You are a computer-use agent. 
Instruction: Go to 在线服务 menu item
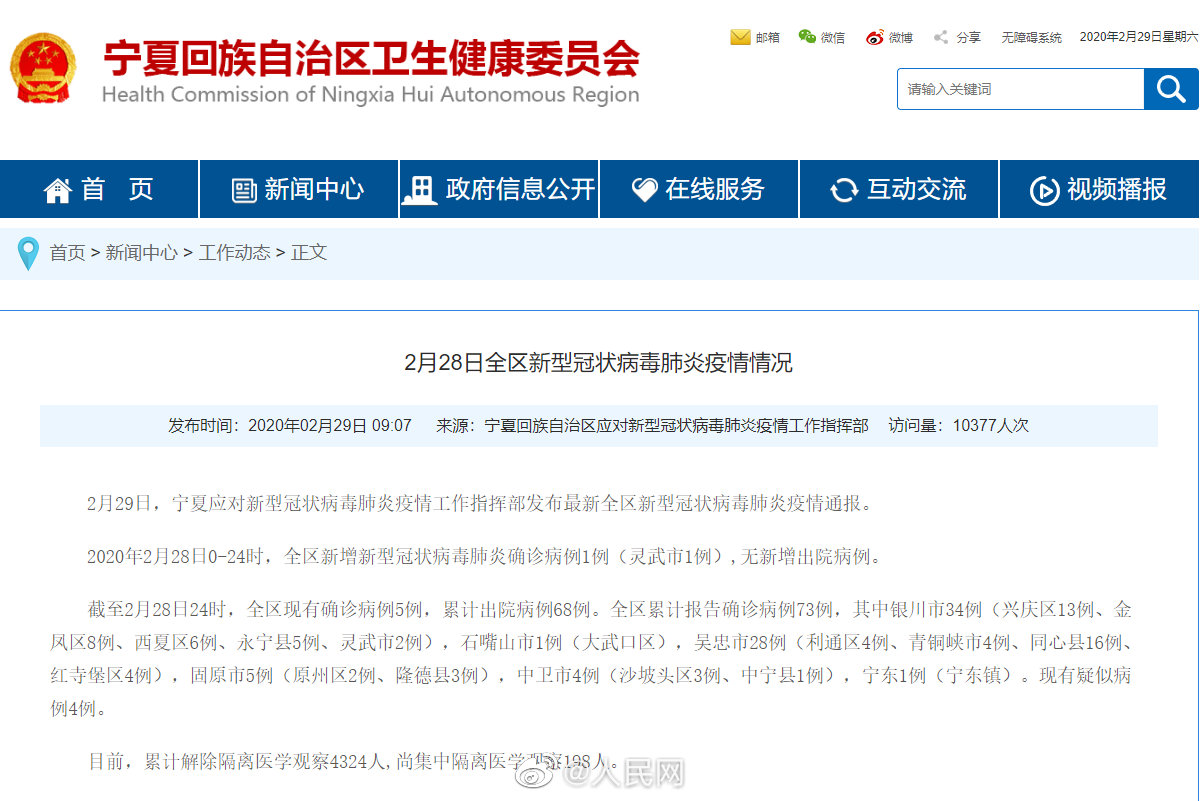699,189
